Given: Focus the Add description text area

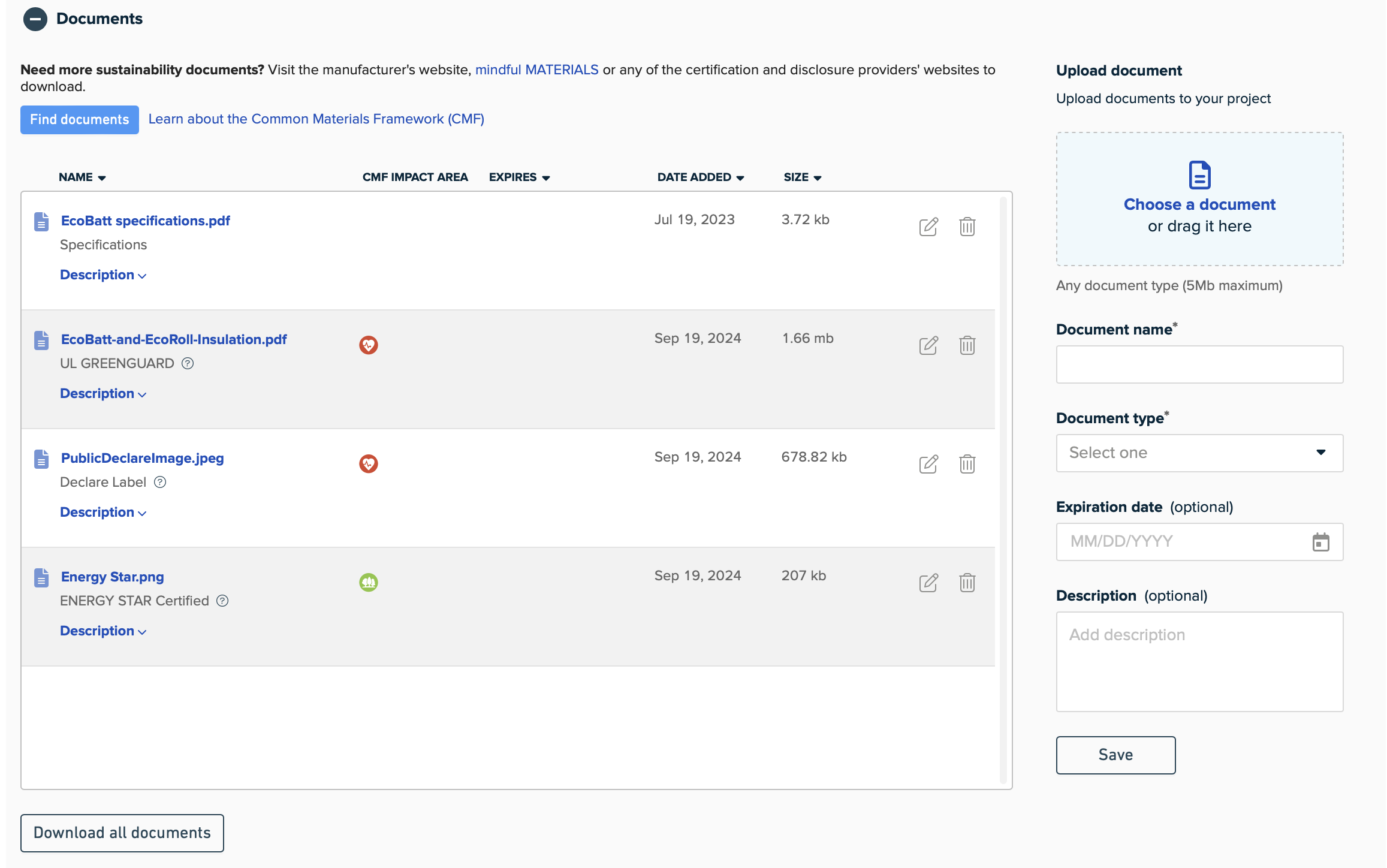Looking at the screenshot, I should 1200,662.
